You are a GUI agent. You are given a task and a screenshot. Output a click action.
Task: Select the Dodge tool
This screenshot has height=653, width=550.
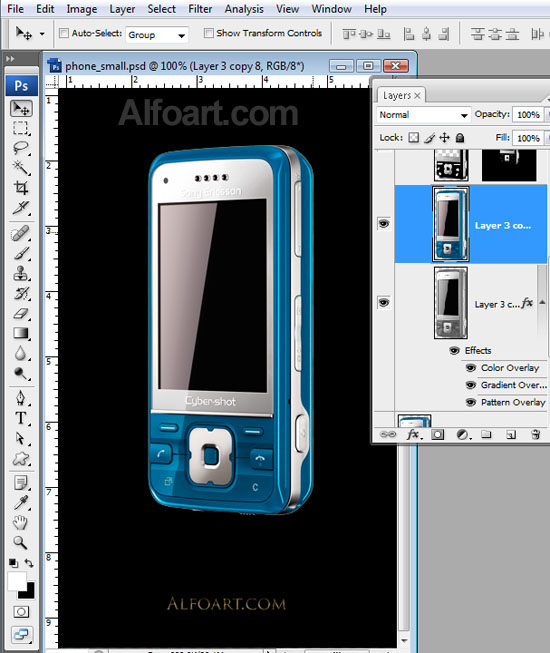pyautogui.click(x=21, y=373)
